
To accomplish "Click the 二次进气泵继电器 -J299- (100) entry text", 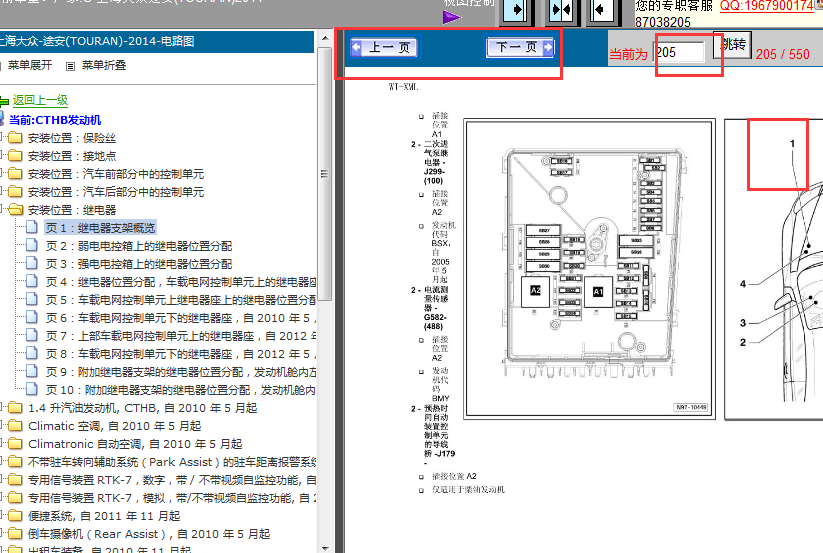I will 434,162.
